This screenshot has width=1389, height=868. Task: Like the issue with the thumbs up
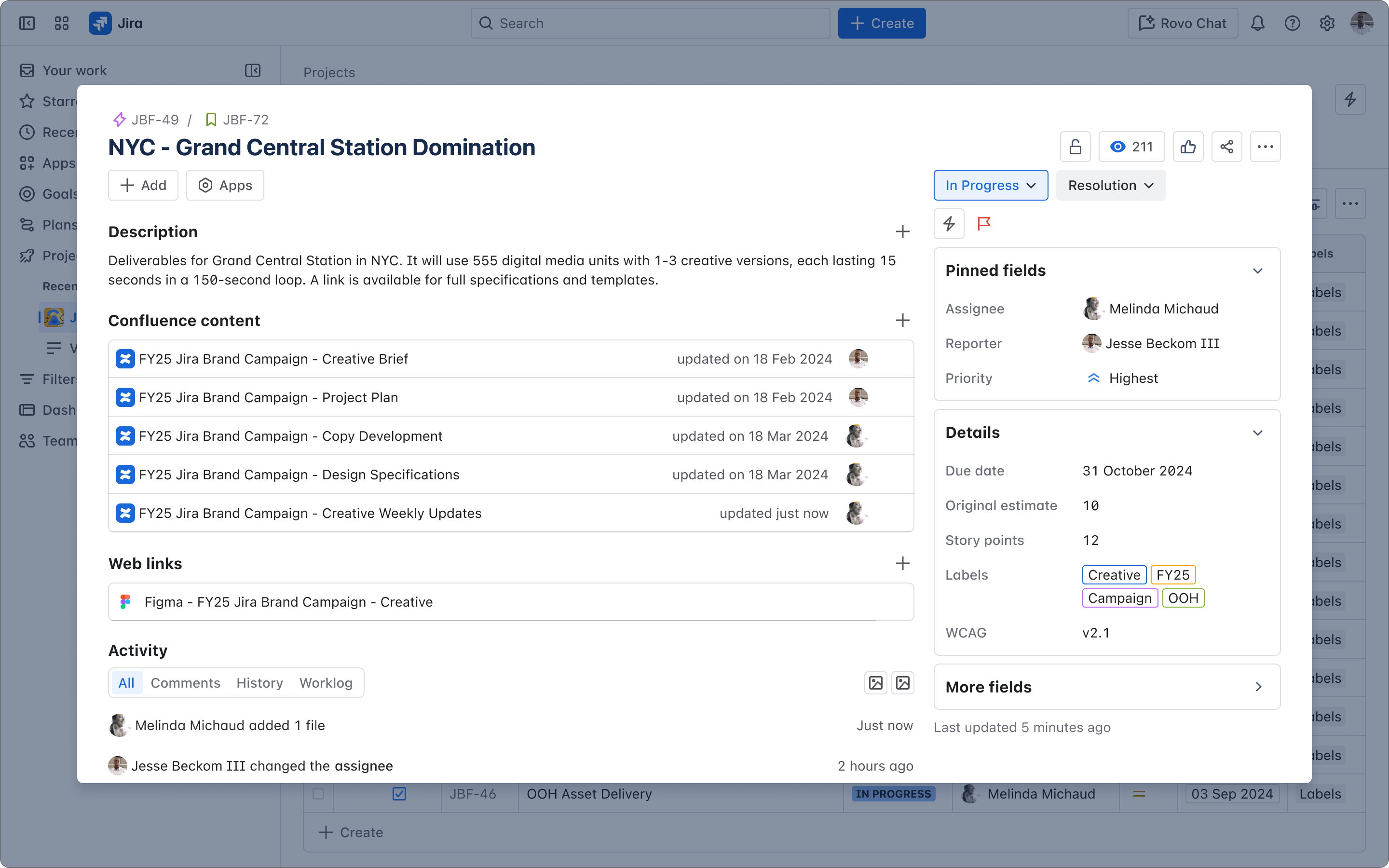[x=1188, y=147]
